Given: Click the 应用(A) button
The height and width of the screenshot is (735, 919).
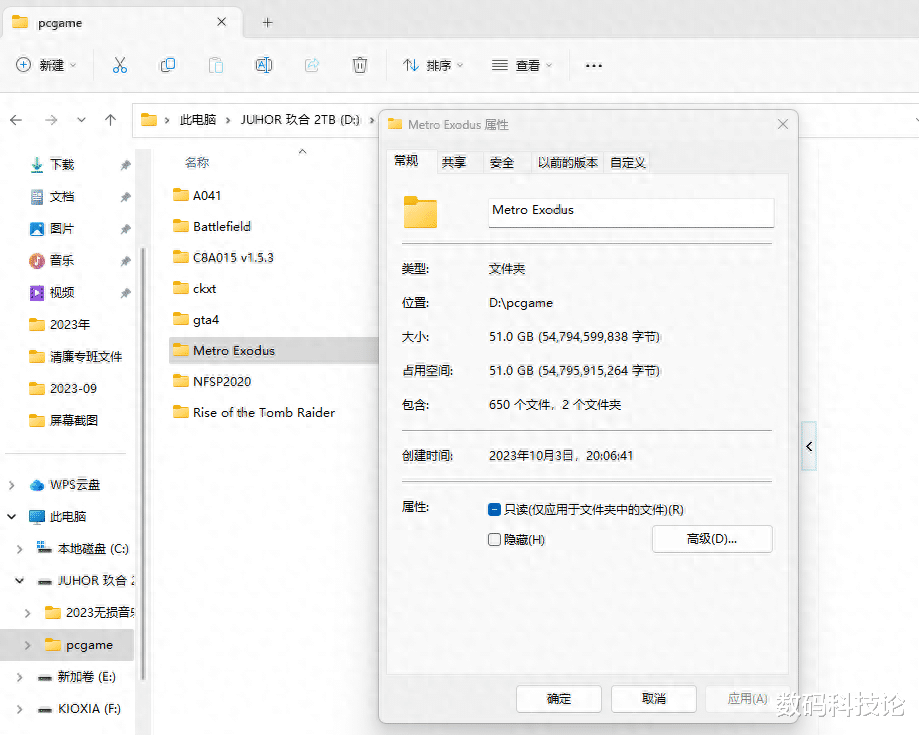Looking at the screenshot, I should (747, 699).
